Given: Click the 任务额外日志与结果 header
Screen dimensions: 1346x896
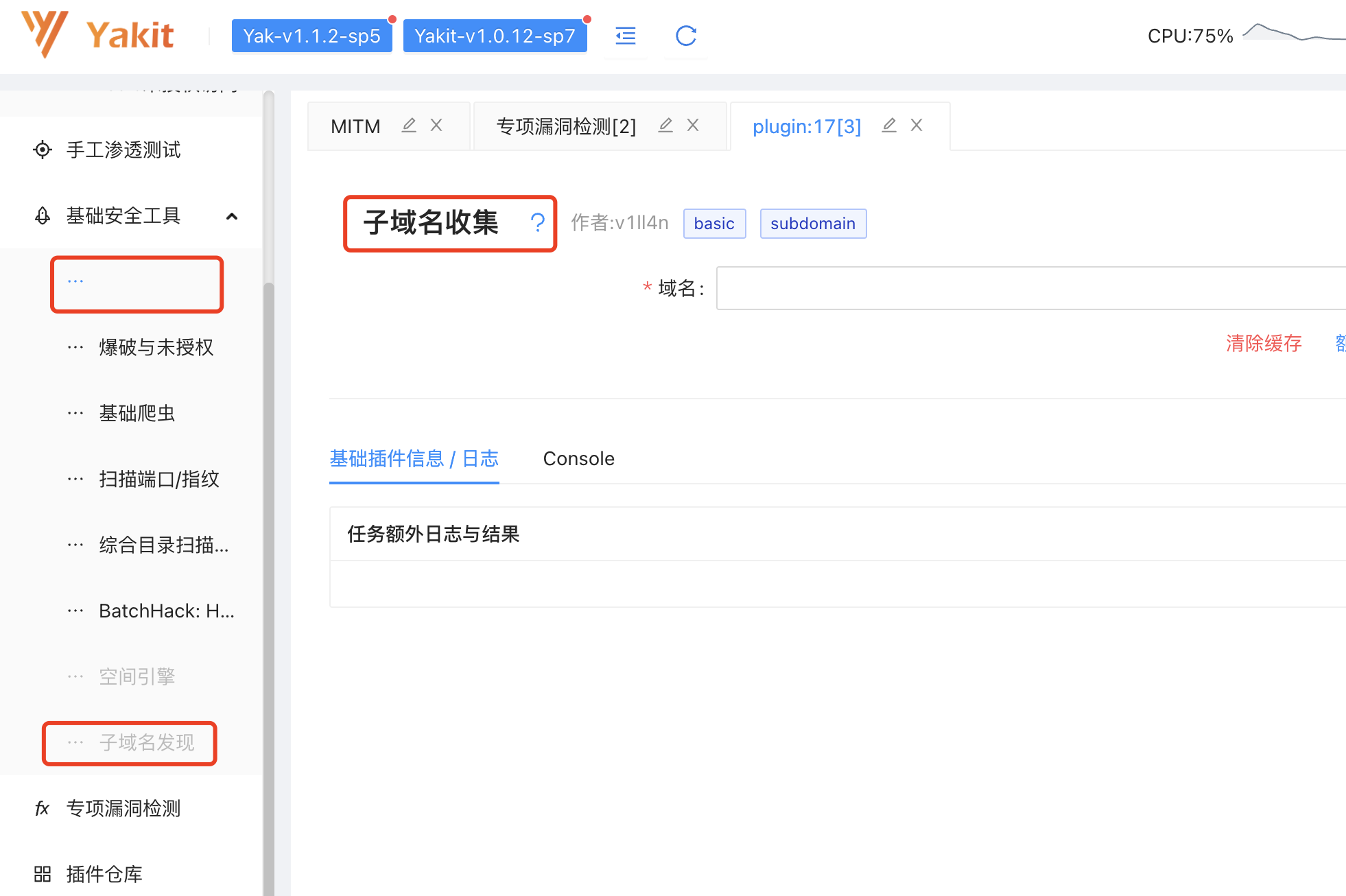Looking at the screenshot, I should pos(434,534).
